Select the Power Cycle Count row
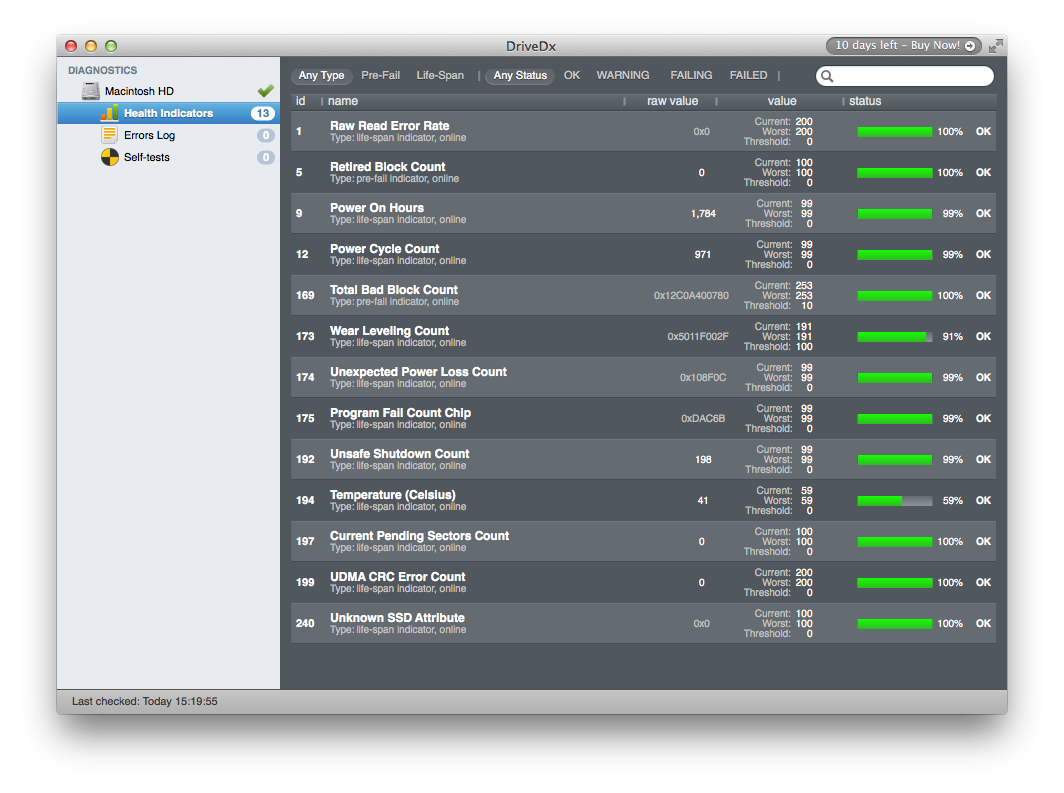The width and height of the screenshot is (1064, 793). [x=643, y=254]
